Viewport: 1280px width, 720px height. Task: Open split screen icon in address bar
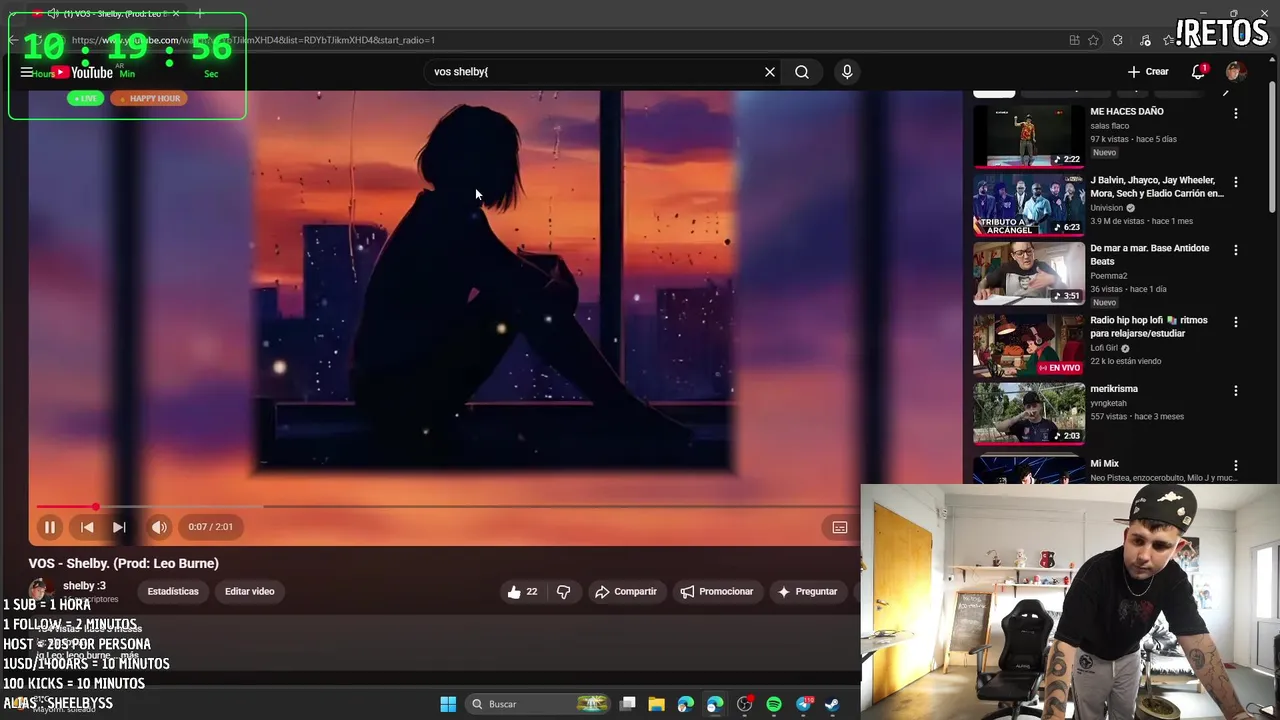tap(1074, 40)
